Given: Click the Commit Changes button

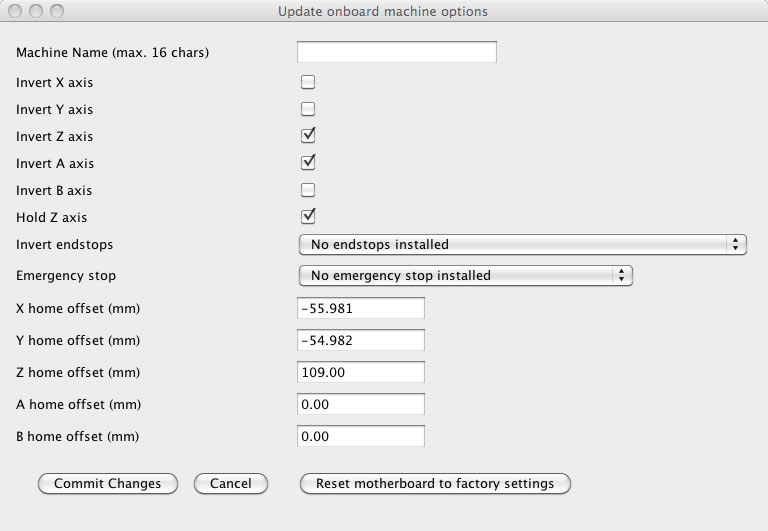Looking at the screenshot, I should (108, 483).
